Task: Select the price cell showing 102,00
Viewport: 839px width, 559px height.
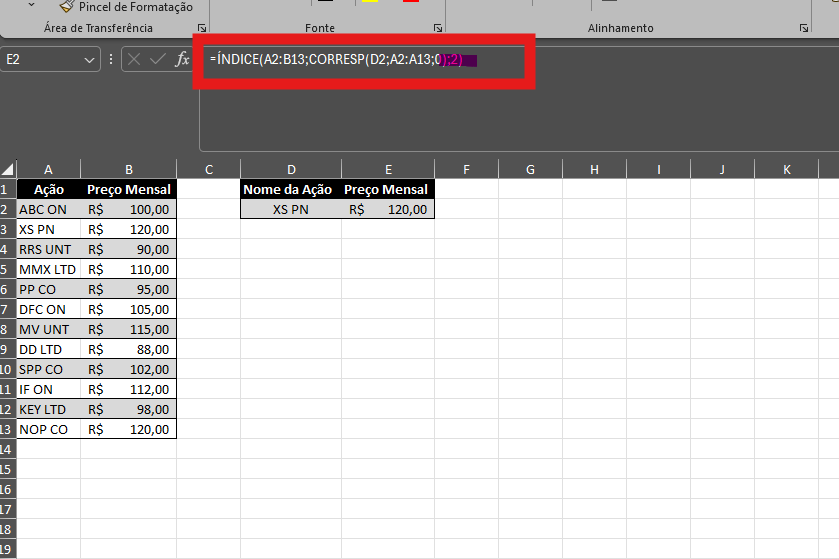Action: coord(128,370)
